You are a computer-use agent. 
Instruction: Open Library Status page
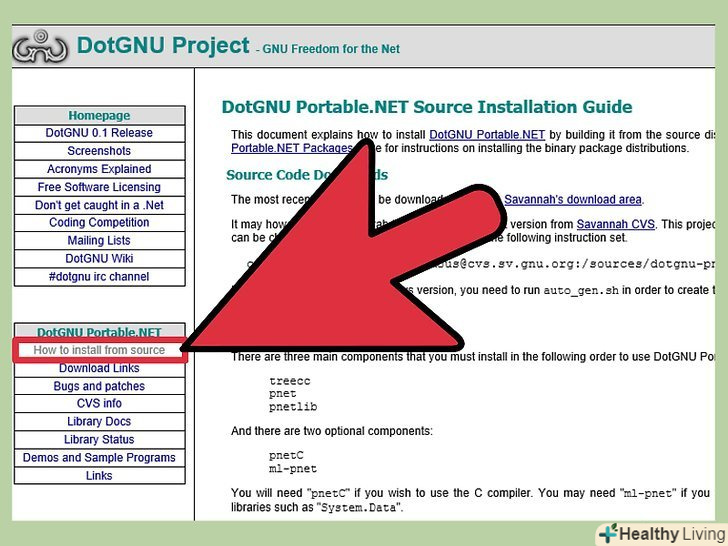99,440
